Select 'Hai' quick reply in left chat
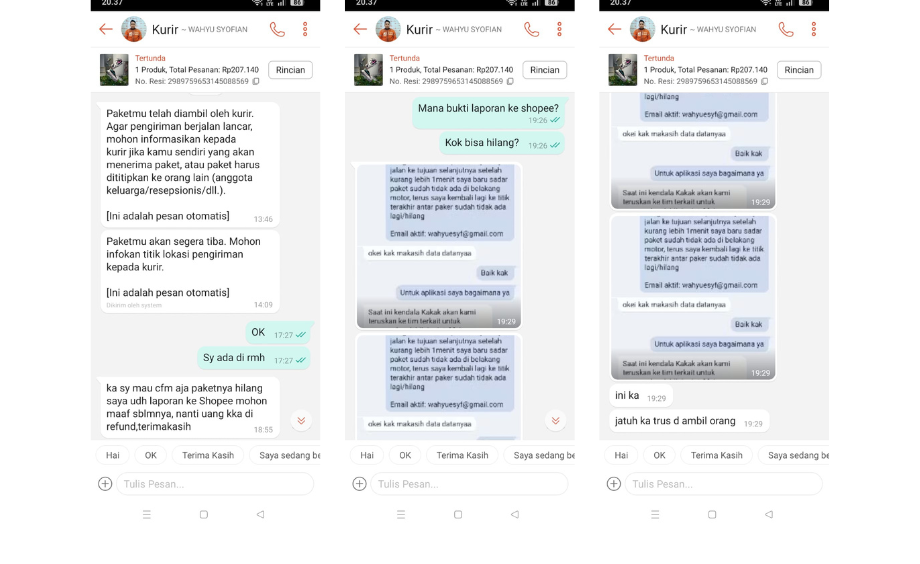The image size is (920, 564). click(x=113, y=455)
